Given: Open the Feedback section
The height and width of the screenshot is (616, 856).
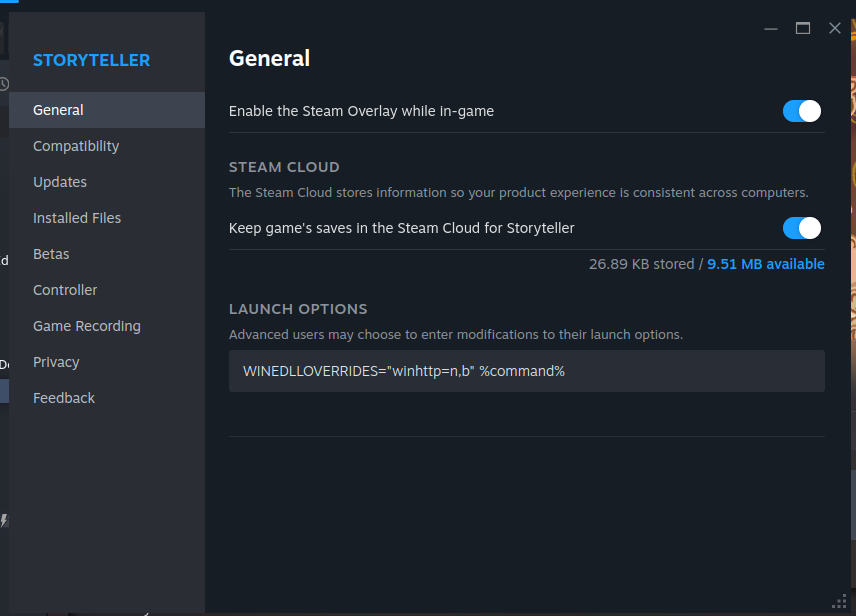Looking at the screenshot, I should click(x=64, y=398).
